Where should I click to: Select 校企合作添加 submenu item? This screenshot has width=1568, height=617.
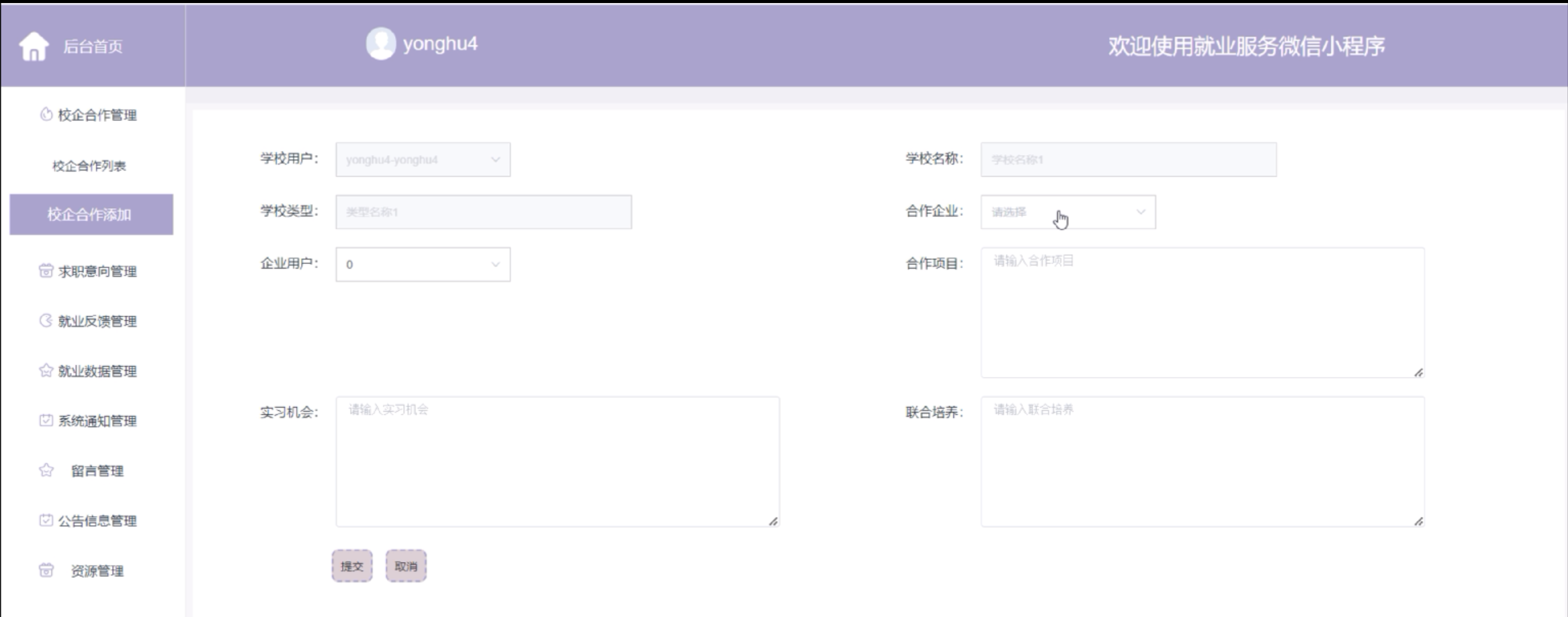click(91, 214)
